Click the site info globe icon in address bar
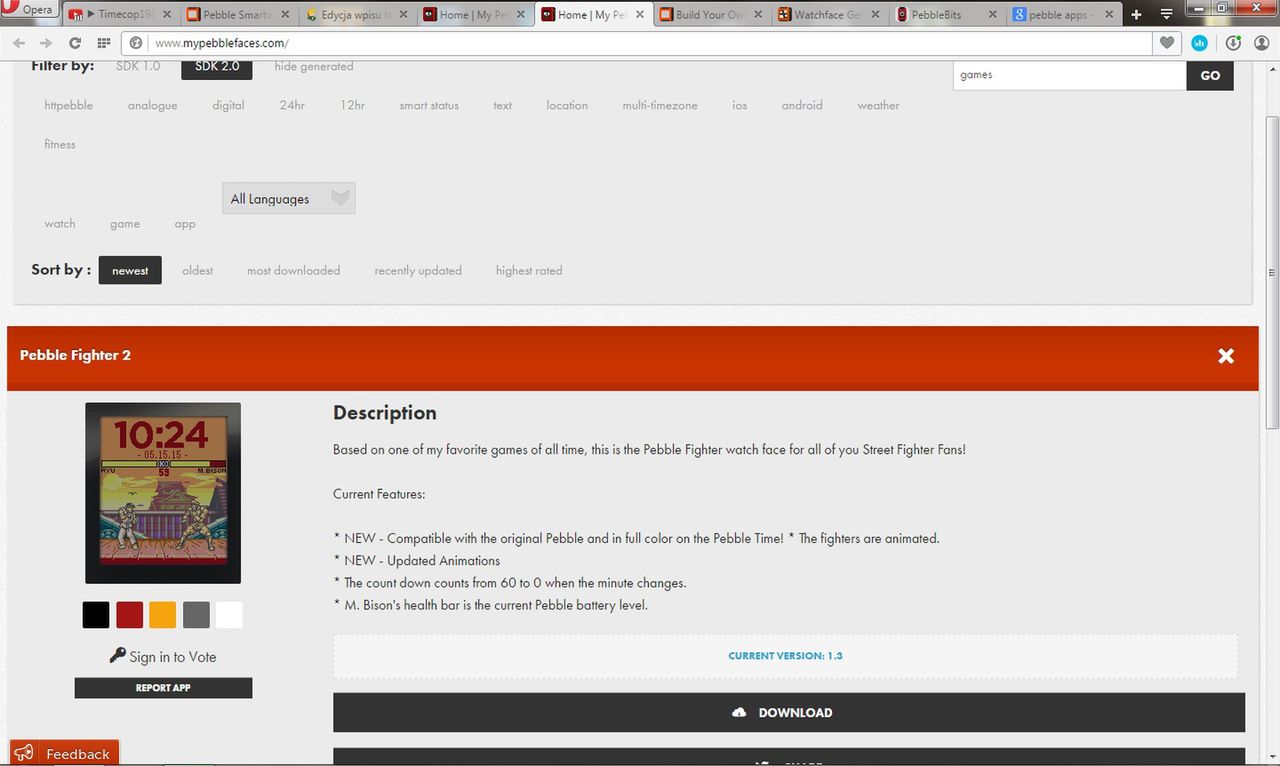 [x=136, y=43]
